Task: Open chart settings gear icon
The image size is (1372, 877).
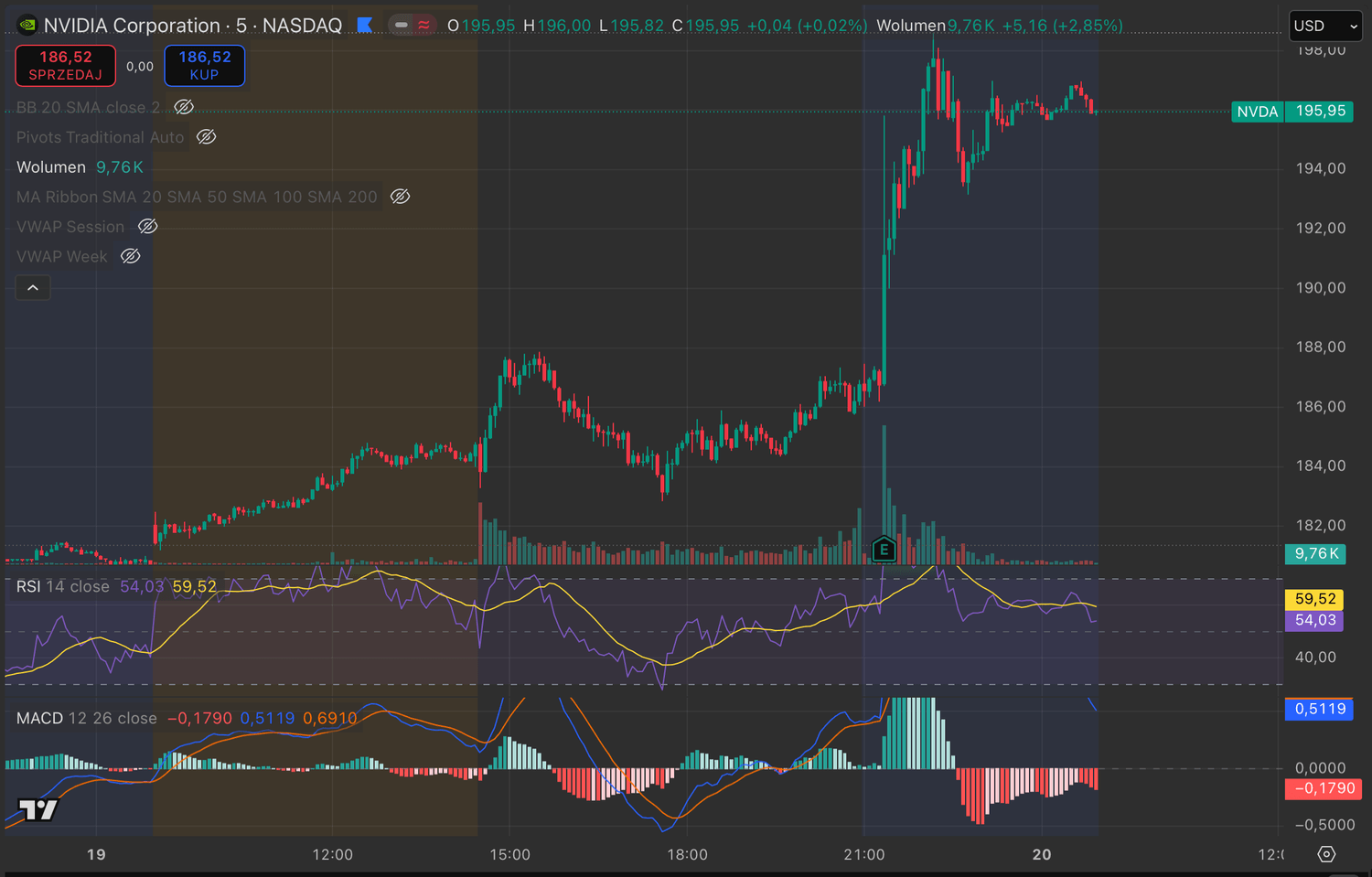Action: 1326,854
